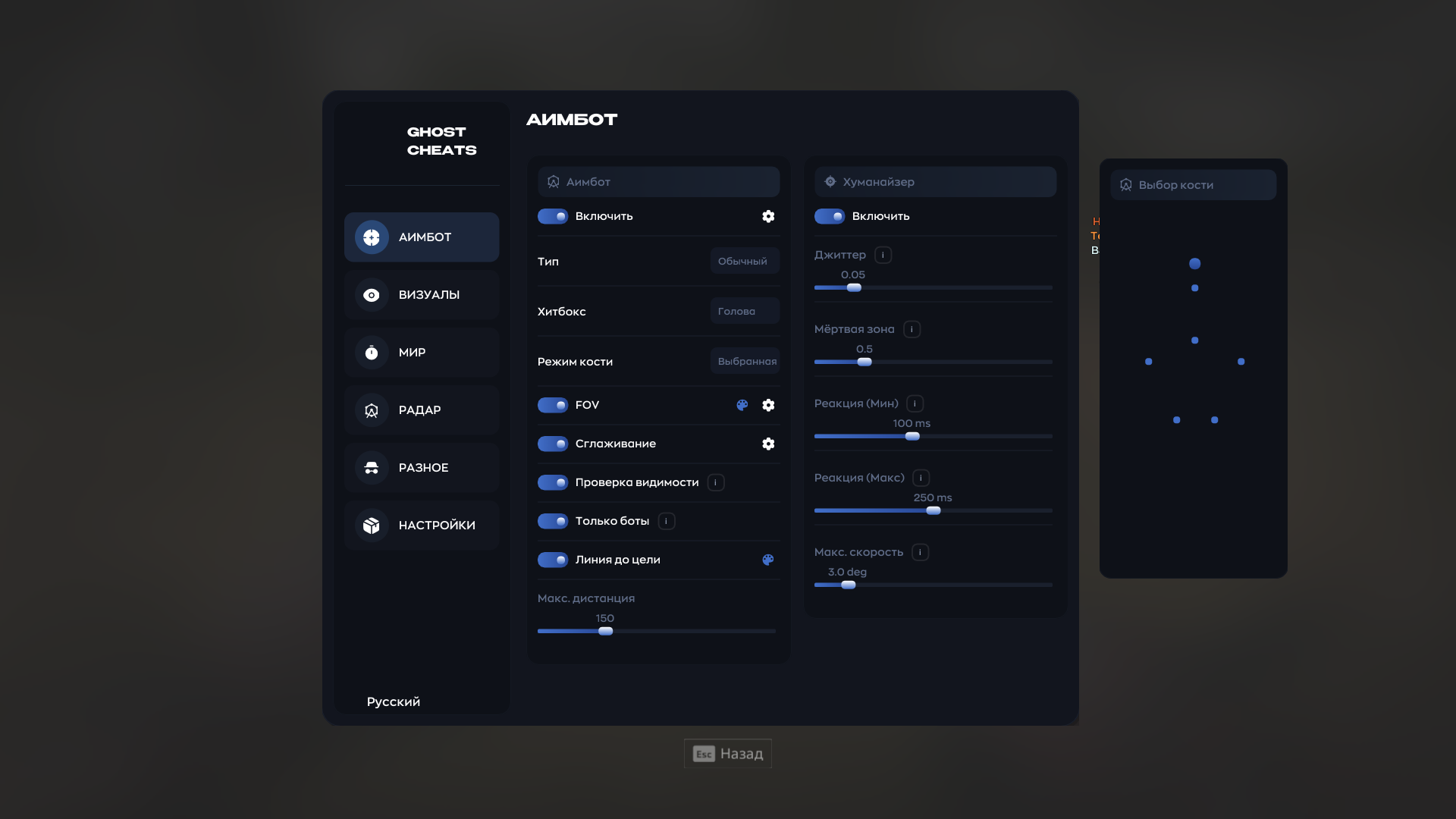Click the Аимбот panel header icon

click(x=553, y=182)
